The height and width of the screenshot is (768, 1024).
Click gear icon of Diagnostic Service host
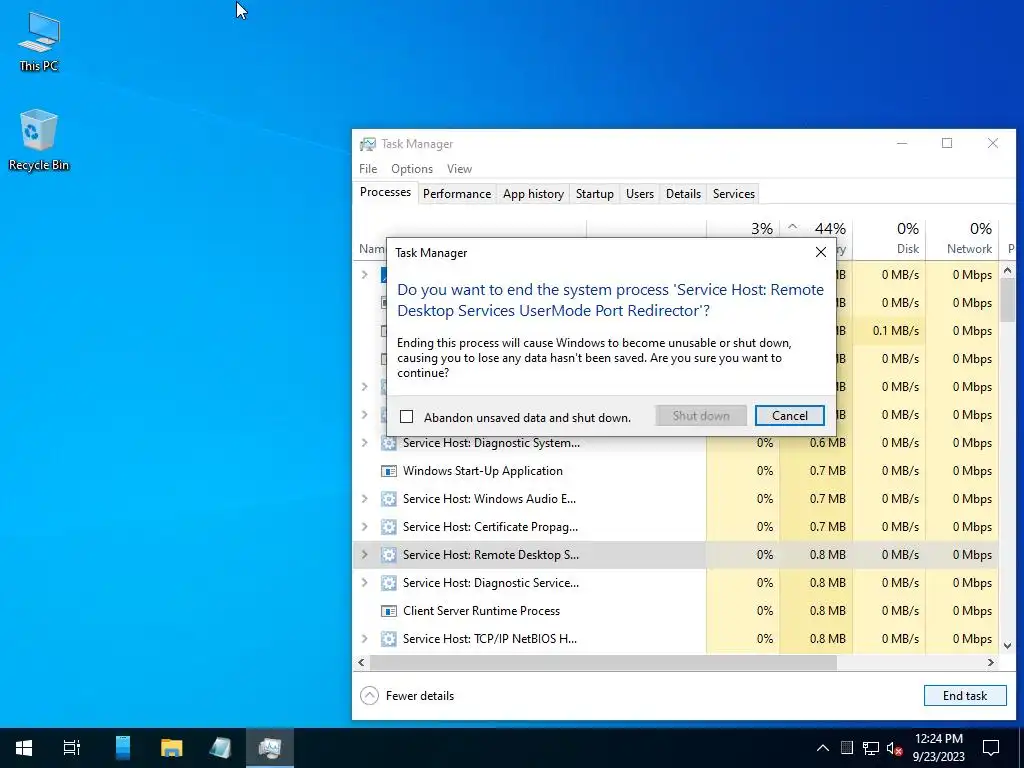(389, 583)
